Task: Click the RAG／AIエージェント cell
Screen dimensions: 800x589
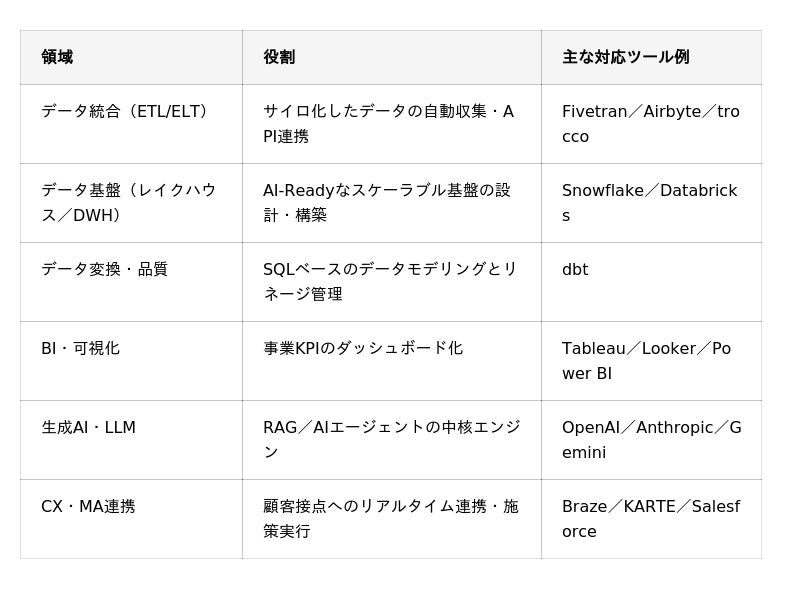Action: tap(392, 440)
